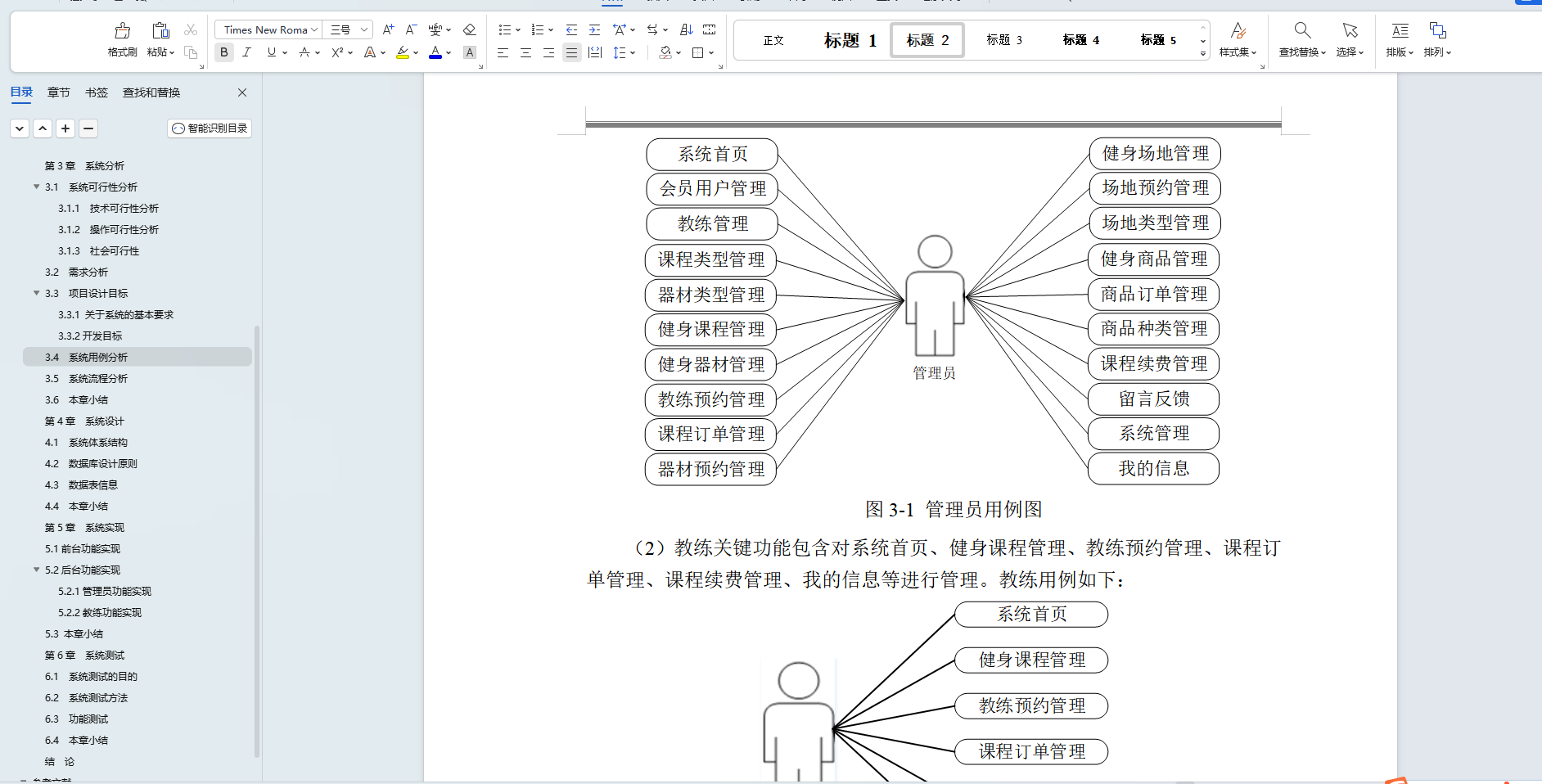Toggle italic formatting (I)
Image resolution: width=1542 pixels, height=784 pixels.
[246, 52]
